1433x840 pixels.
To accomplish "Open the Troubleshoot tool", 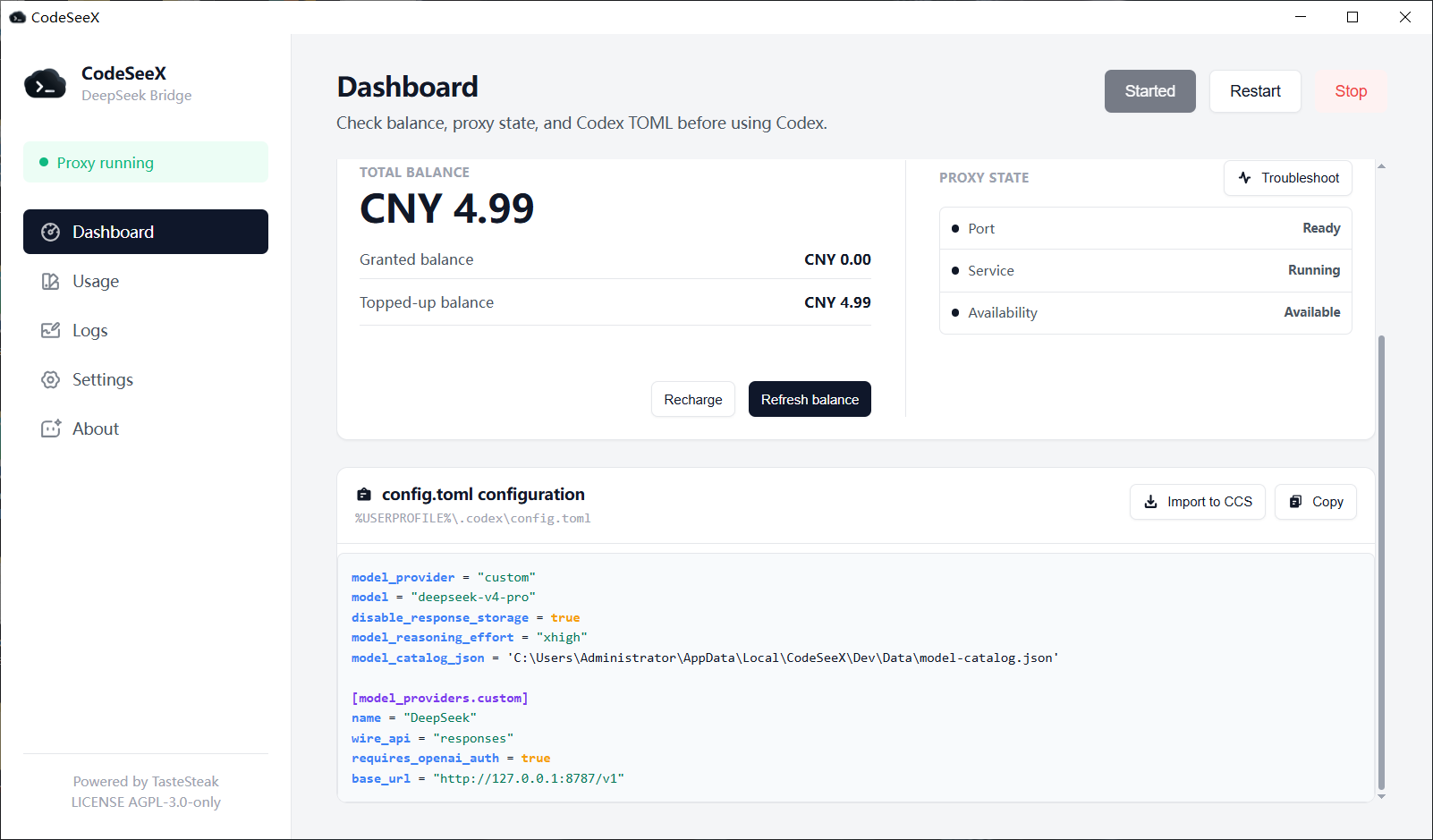I will 1288,178.
